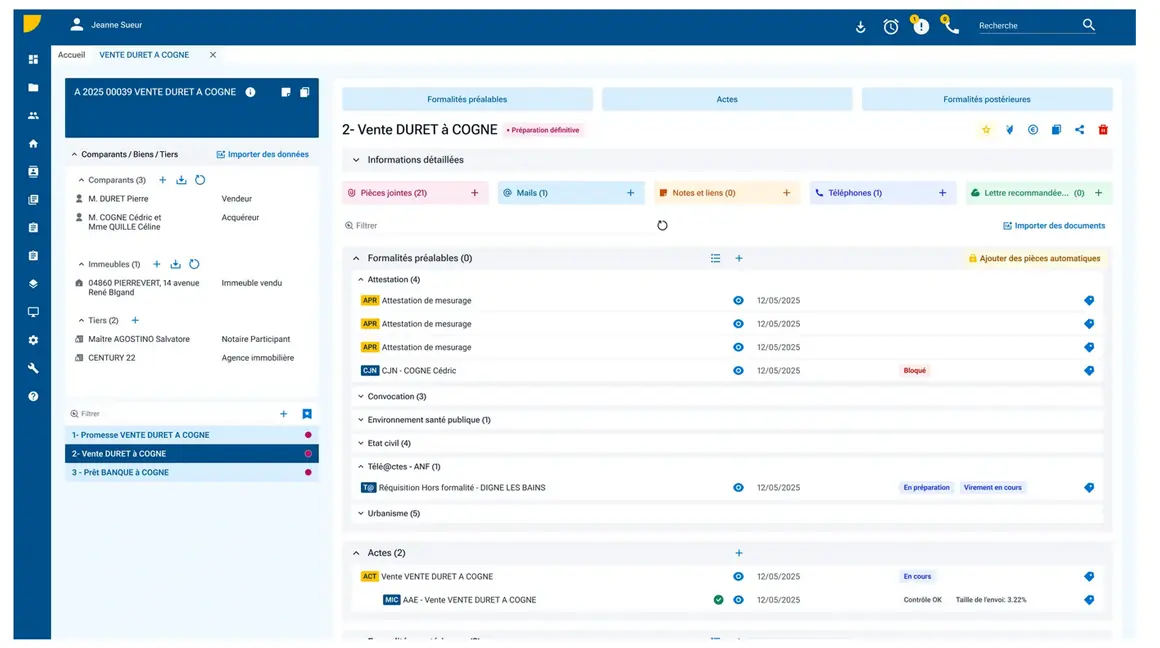Open the euro billing icon

coord(1033,130)
